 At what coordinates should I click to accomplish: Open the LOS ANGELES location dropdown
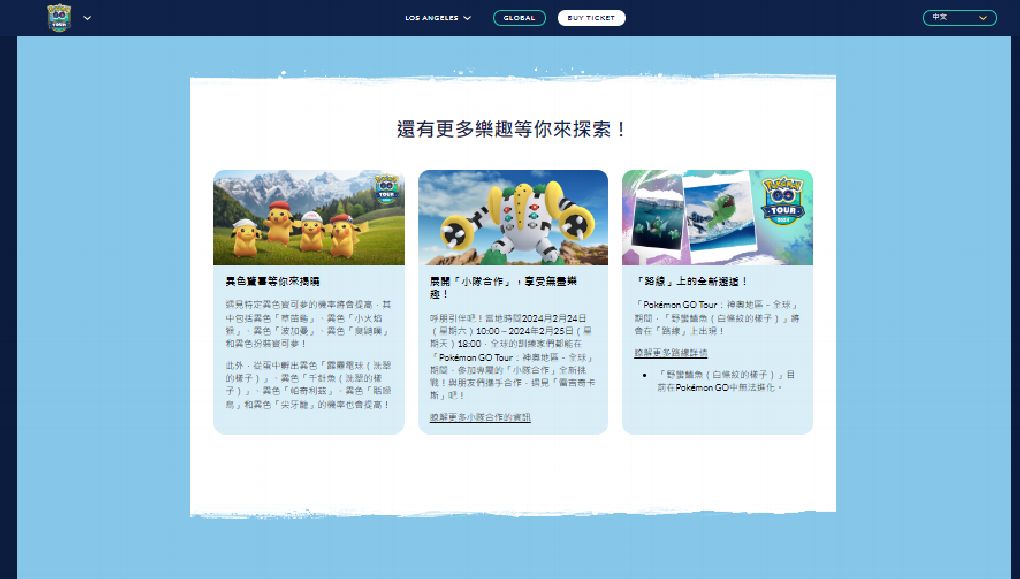tap(438, 18)
